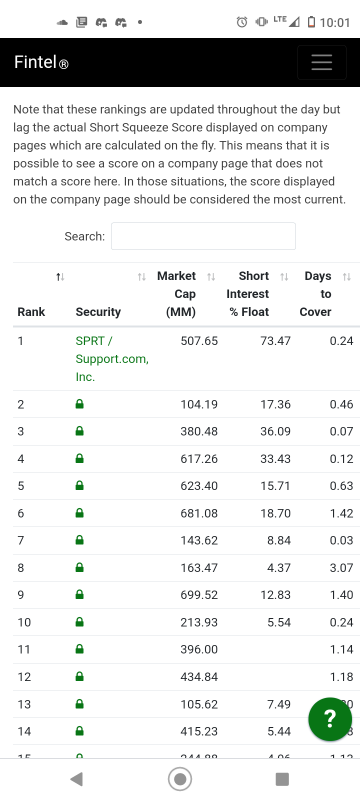The width and height of the screenshot is (360, 800).
Task: Select days to cover value 1.18
Action: coord(341,677)
